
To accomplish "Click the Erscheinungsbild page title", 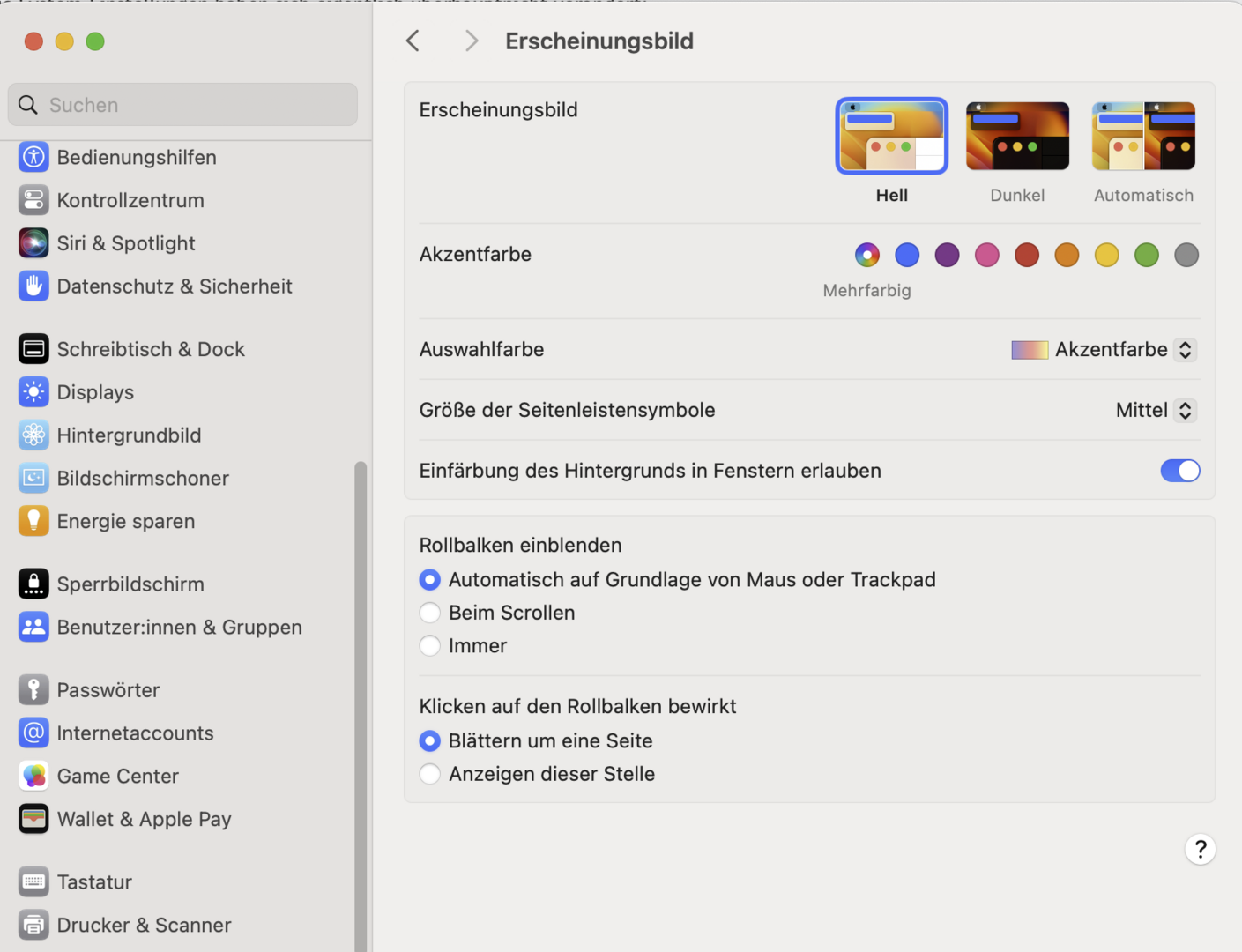I will (599, 41).
